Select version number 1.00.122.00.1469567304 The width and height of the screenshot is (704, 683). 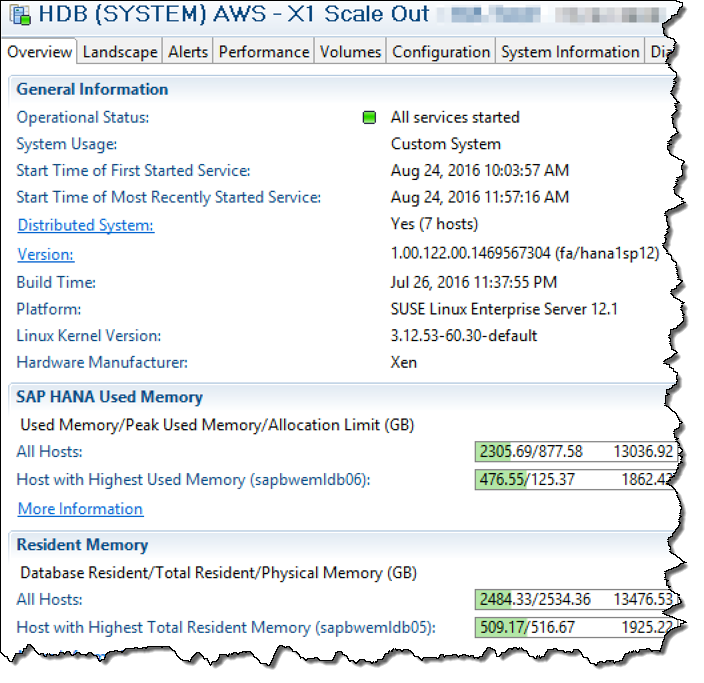[x=470, y=253]
